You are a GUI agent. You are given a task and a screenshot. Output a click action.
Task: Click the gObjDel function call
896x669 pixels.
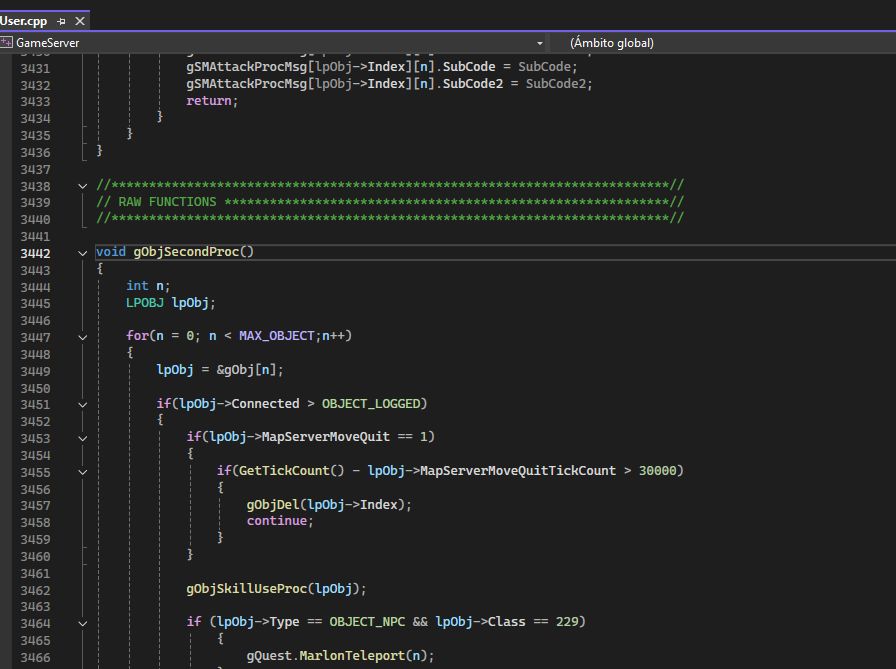pos(273,505)
